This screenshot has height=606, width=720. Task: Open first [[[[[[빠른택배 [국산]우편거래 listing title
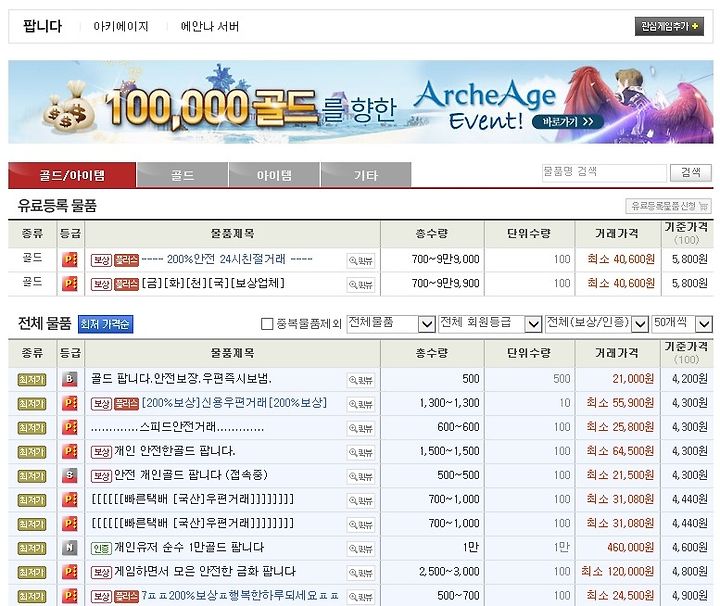click(x=192, y=499)
